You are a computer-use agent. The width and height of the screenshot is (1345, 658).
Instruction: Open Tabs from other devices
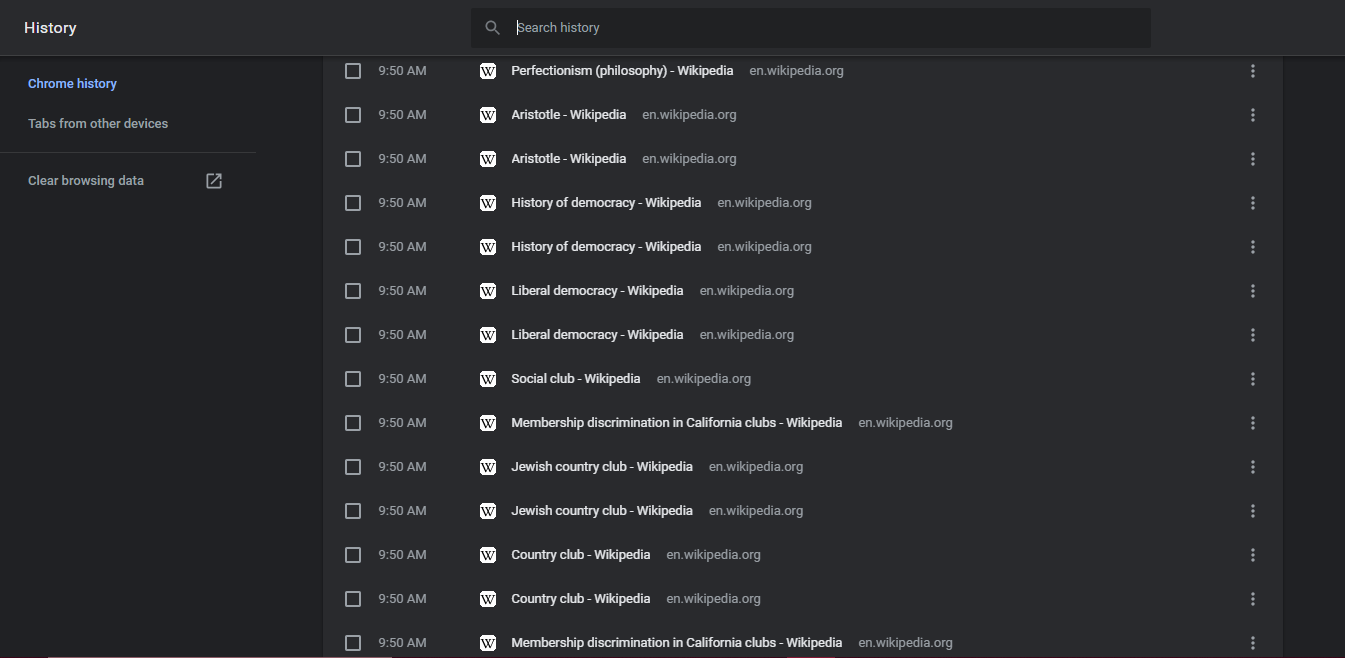98,124
